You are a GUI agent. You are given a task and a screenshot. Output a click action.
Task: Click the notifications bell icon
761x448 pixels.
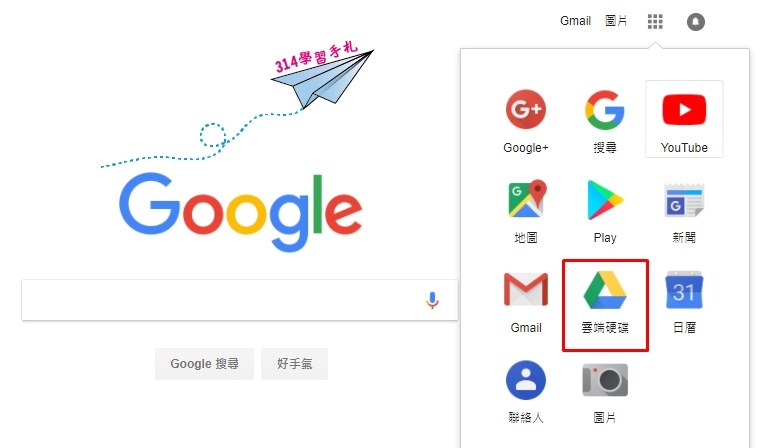[x=695, y=21]
